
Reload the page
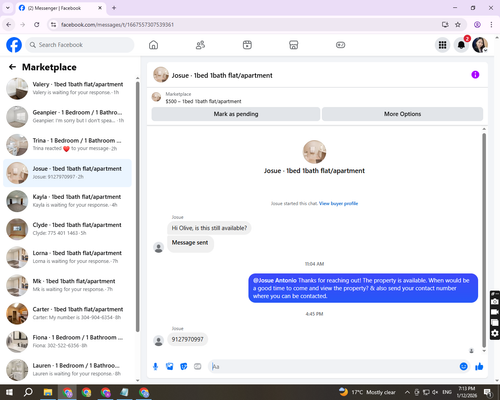pyautogui.click(x=37, y=24)
